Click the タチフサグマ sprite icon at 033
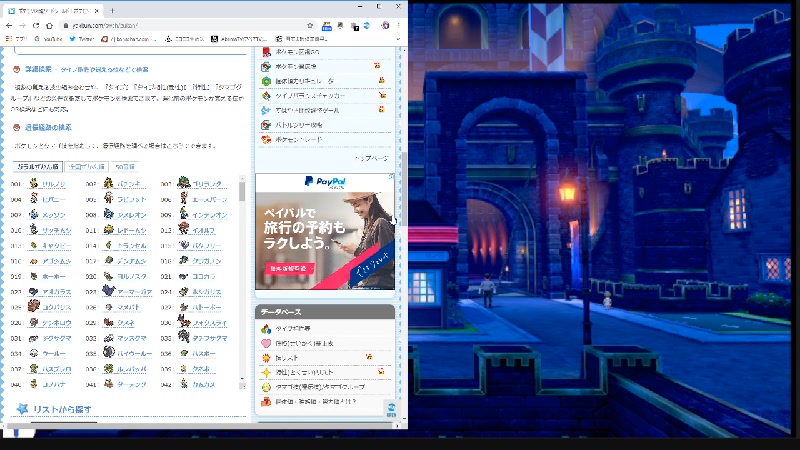 [184, 337]
